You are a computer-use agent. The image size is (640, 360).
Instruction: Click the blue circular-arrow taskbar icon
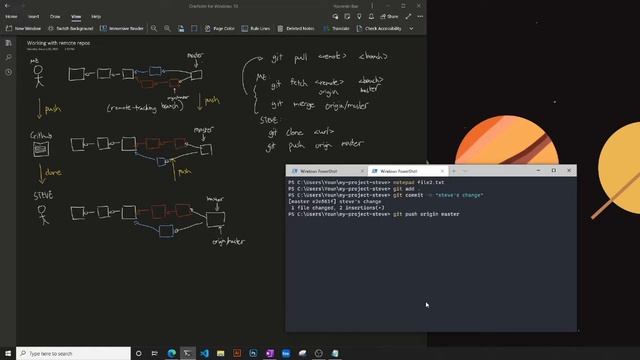pos(253,353)
